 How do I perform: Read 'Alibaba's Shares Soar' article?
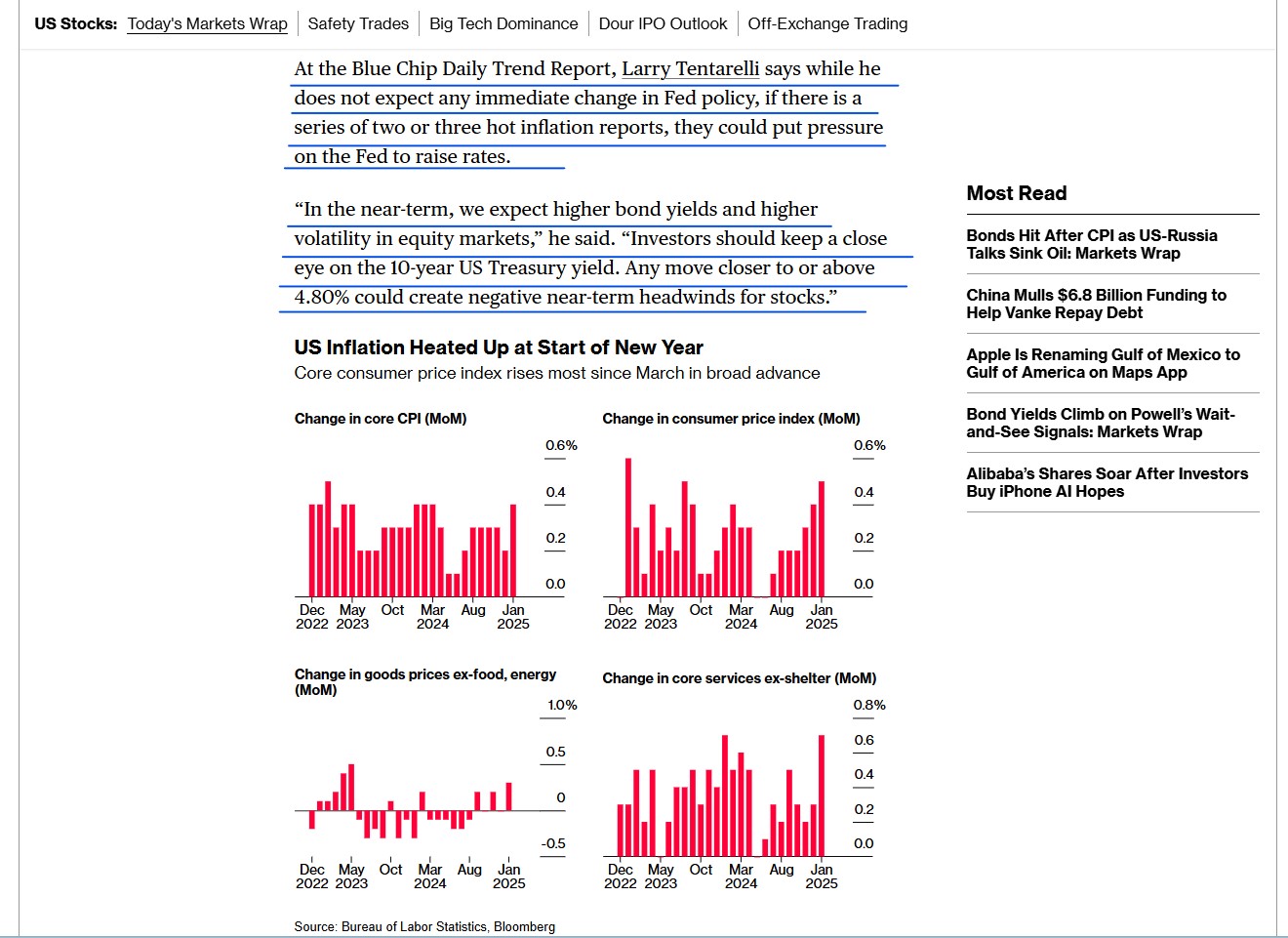[1107, 482]
